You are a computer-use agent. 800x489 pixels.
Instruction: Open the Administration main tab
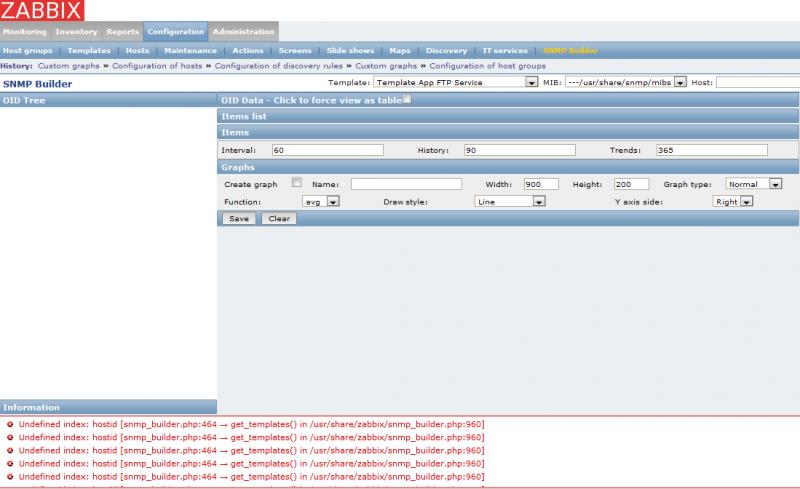[x=243, y=32]
